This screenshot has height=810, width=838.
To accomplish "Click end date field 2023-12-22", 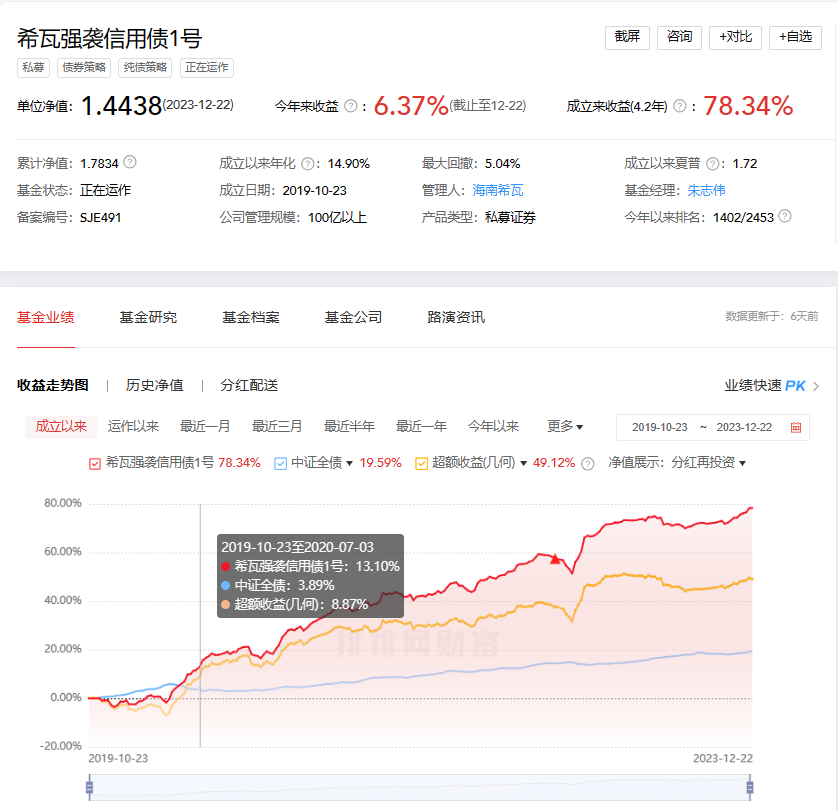I will [744, 427].
